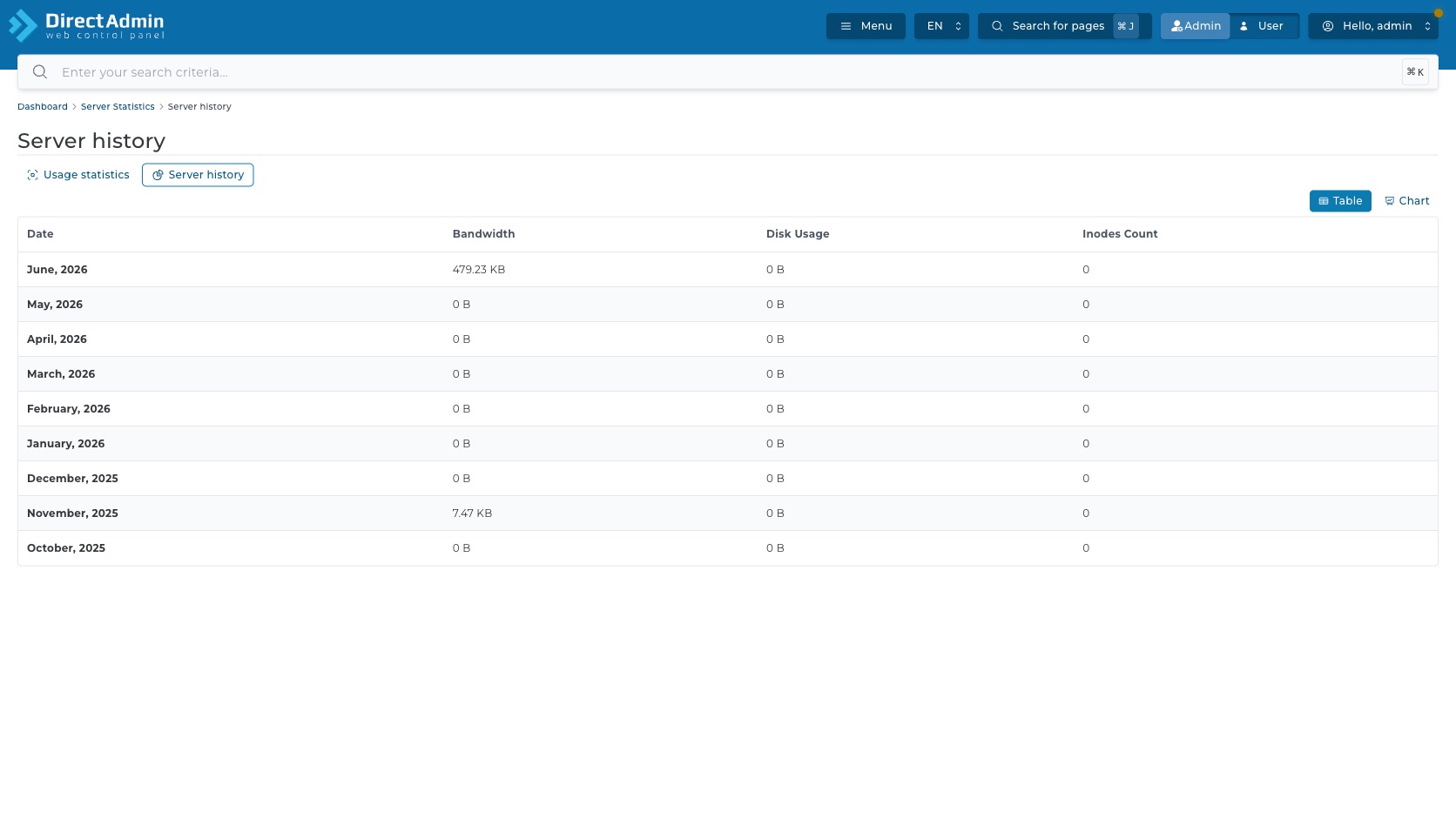Open the Menu button
Image resolution: width=1456 pixels, height=819 pixels.
click(866, 26)
